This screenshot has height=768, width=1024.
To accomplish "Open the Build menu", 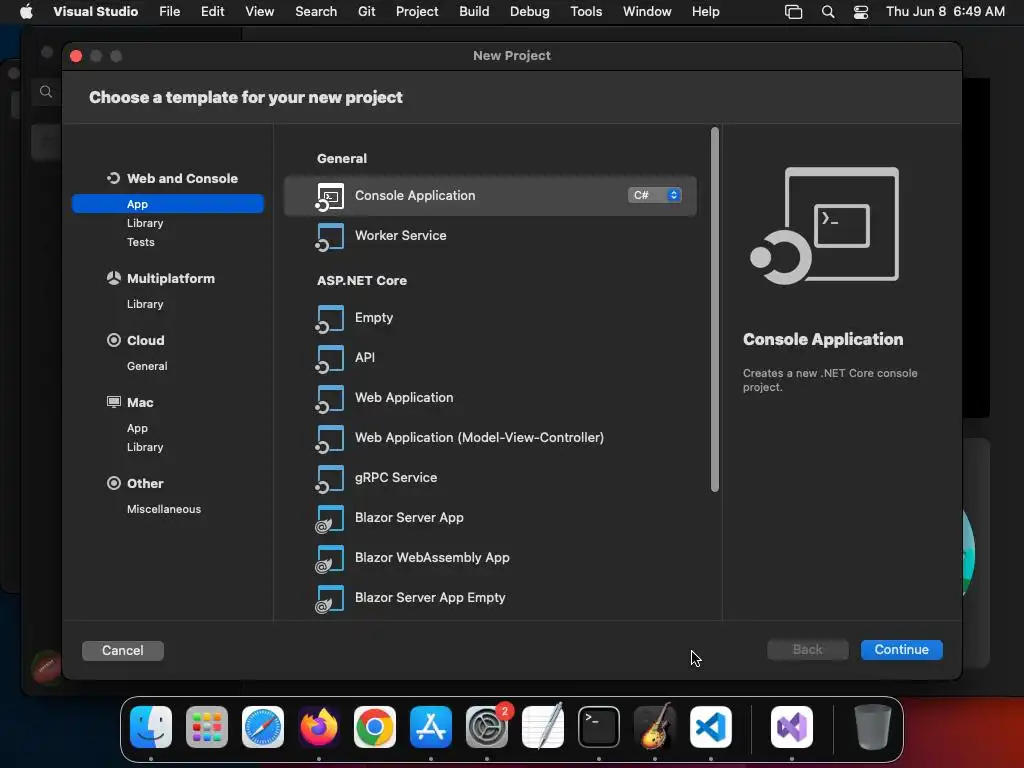I will pos(474,11).
